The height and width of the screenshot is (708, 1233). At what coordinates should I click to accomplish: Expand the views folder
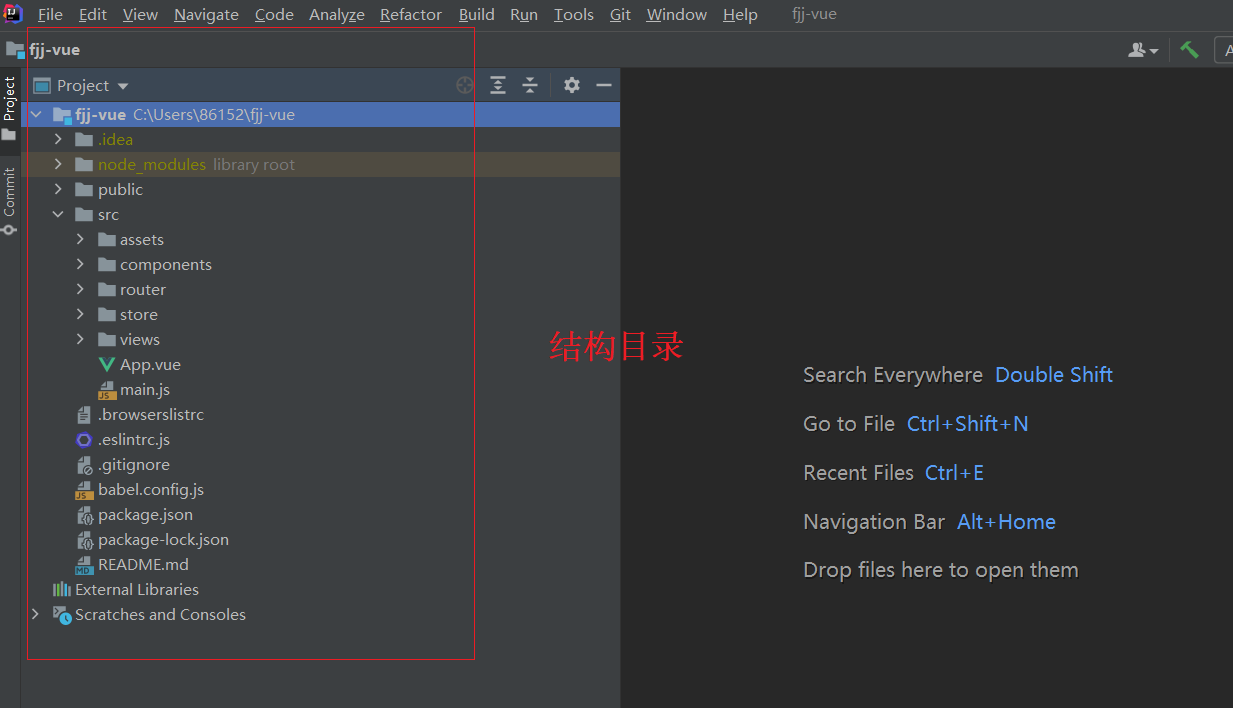click(80, 340)
